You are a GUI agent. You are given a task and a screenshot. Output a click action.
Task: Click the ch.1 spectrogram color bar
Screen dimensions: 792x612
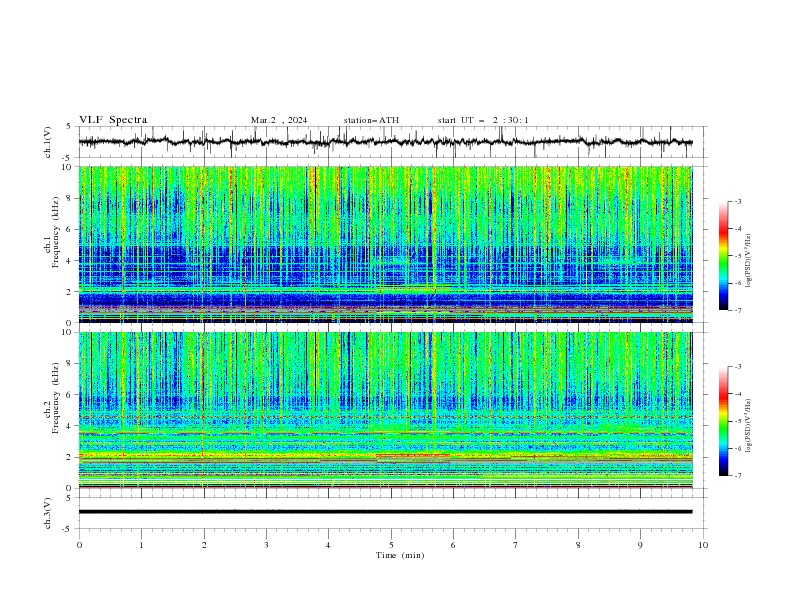723,256
